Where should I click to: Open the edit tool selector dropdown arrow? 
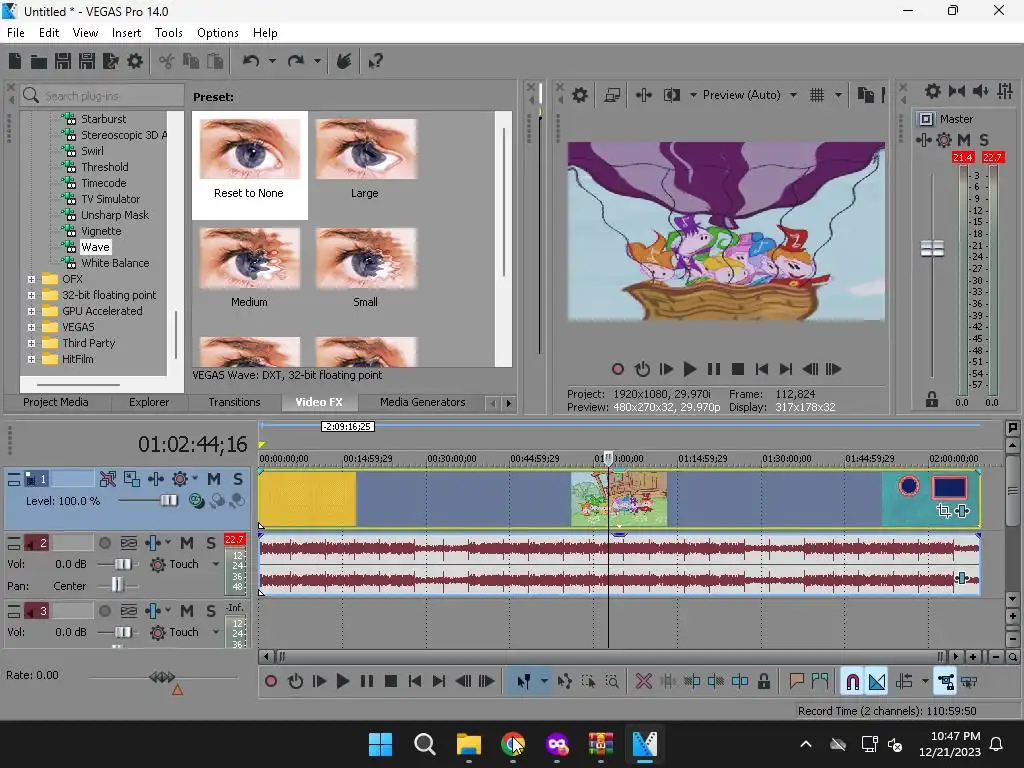click(x=544, y=682)
